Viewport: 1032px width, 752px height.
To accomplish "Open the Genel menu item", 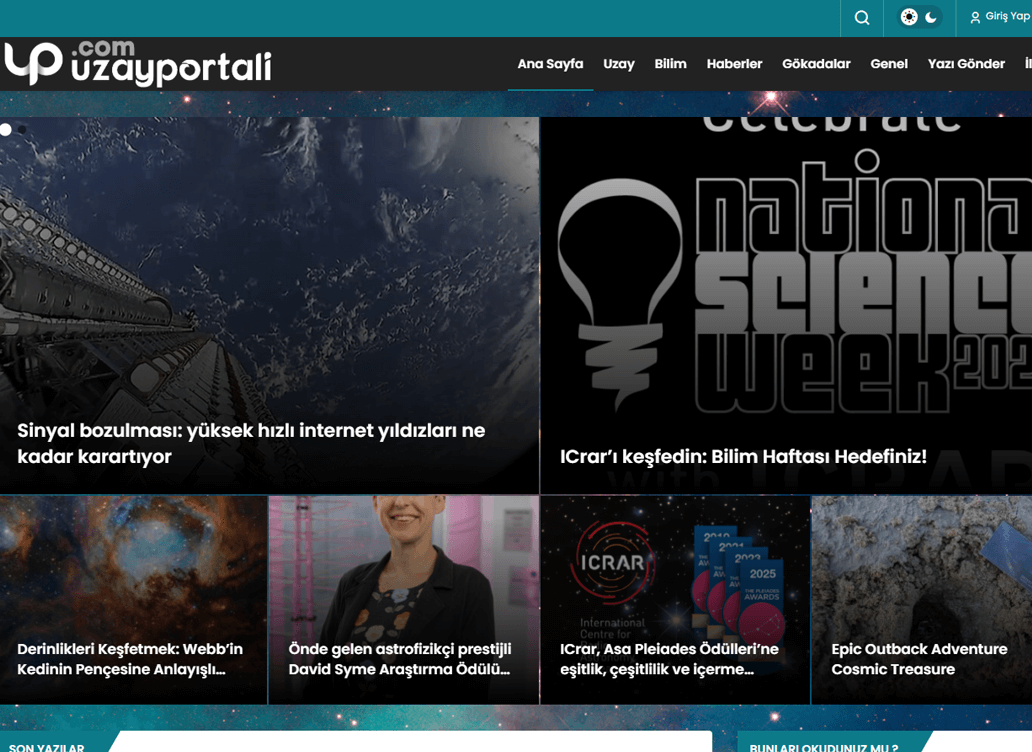I will pos(889,64).
